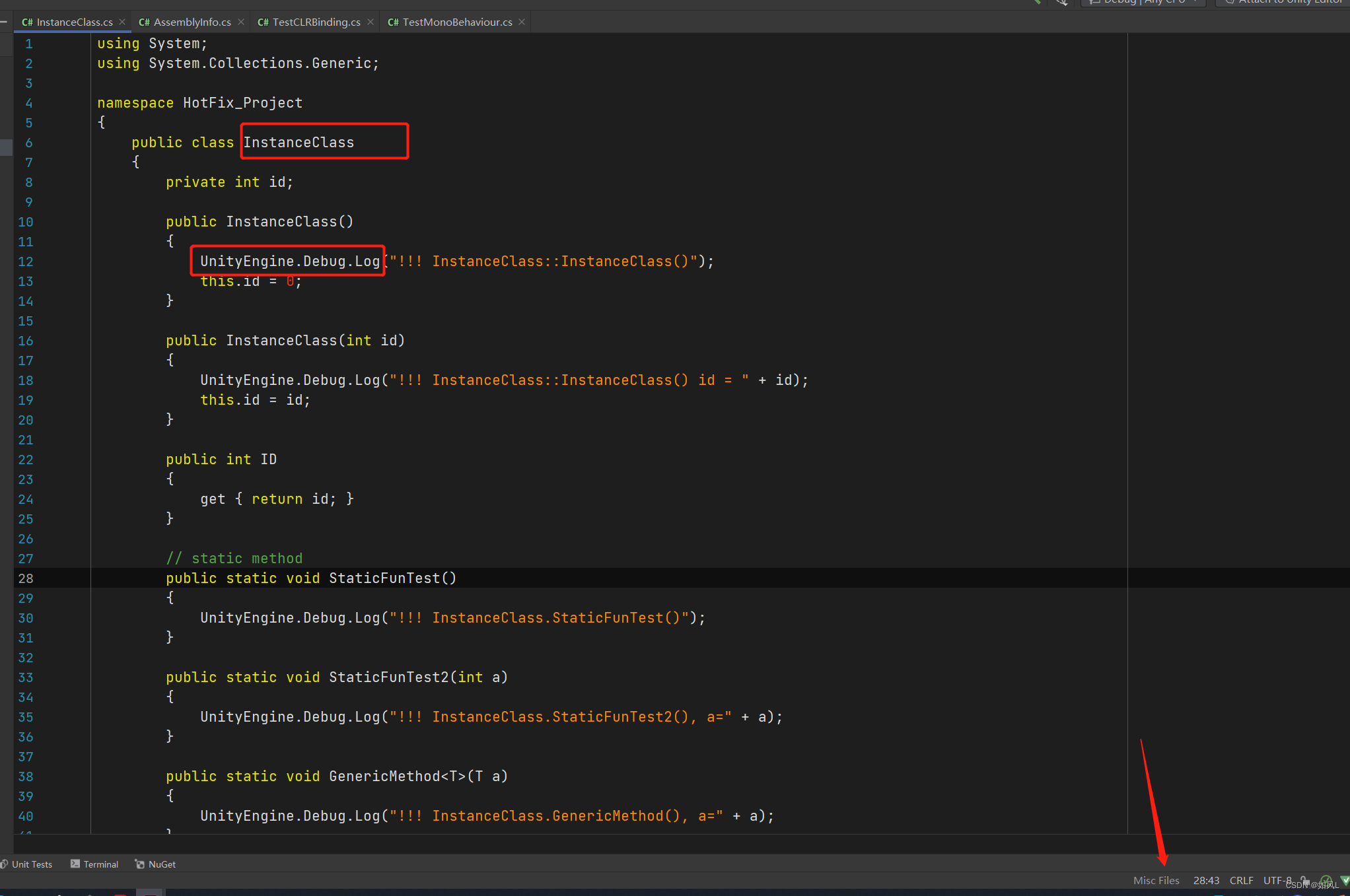Screen dimensions: 1350x896
Task: Close the InstanceClass.cs tab
Action: [123, 22]
